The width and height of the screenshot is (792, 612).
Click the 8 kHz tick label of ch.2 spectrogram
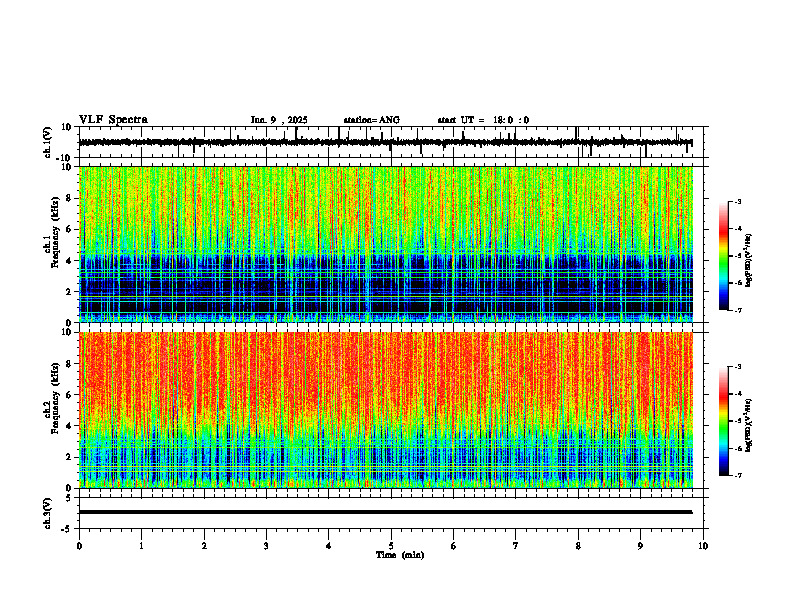pos(69,364)
